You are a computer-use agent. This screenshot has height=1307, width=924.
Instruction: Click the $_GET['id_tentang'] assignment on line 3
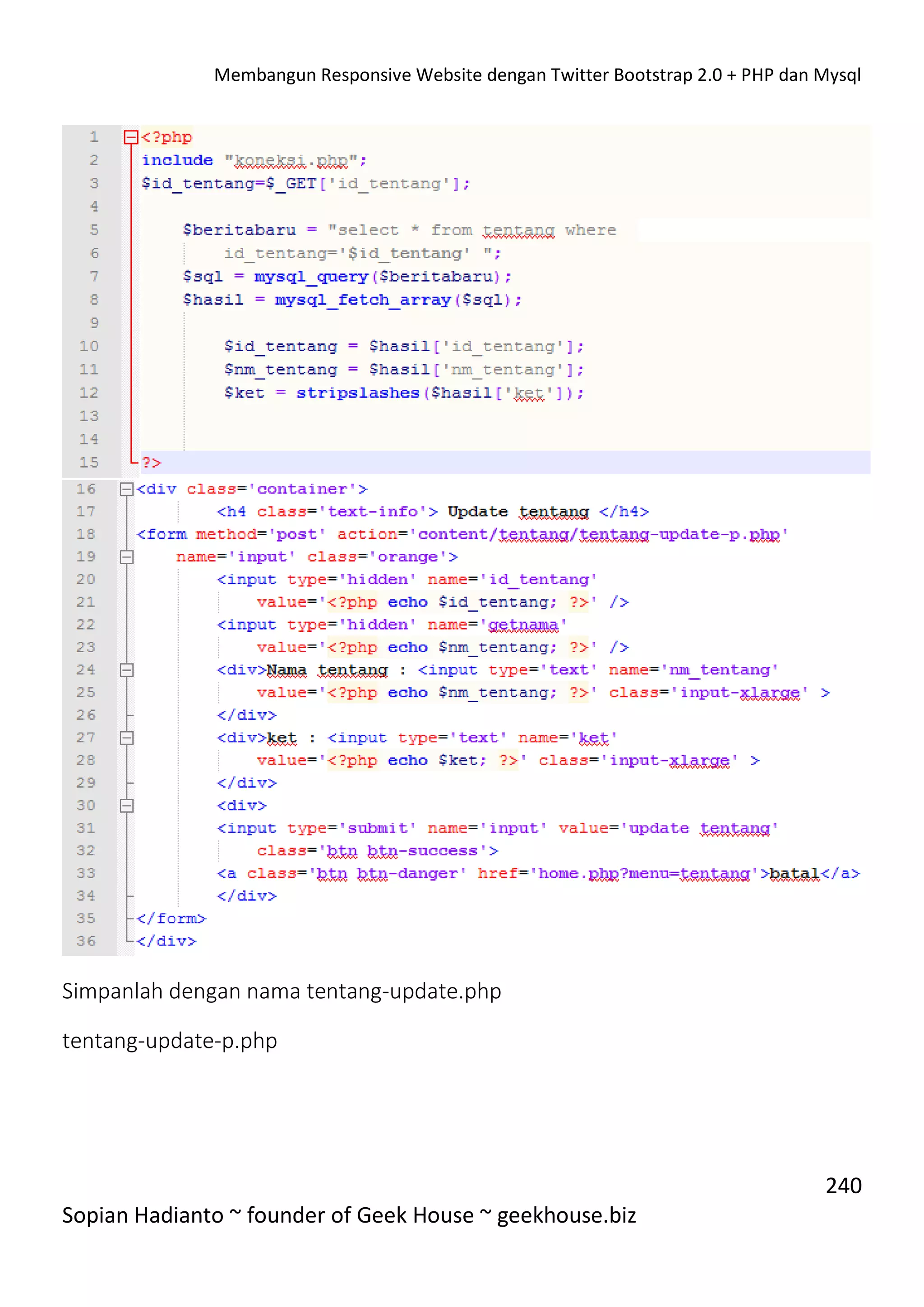[306, 184]
